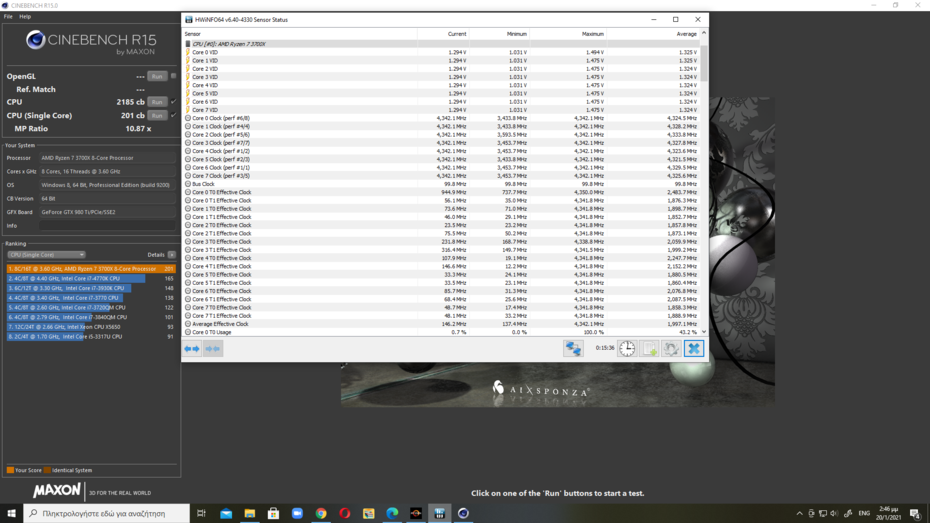Select ranking entry Intel Core i7-4770K
The image size is (930, 523).
click(91, 278)
